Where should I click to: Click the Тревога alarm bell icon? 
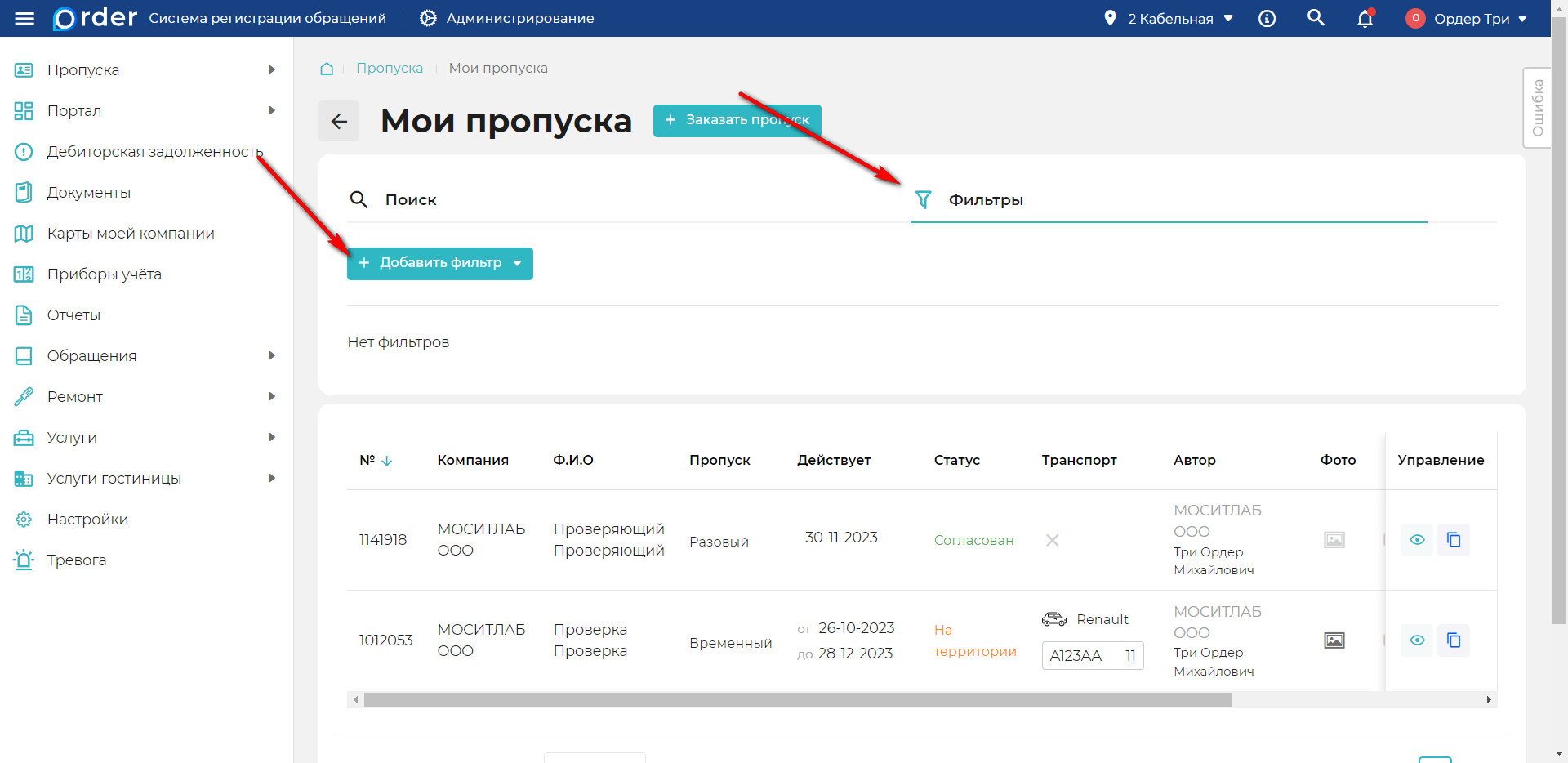[x=24, y=560]
